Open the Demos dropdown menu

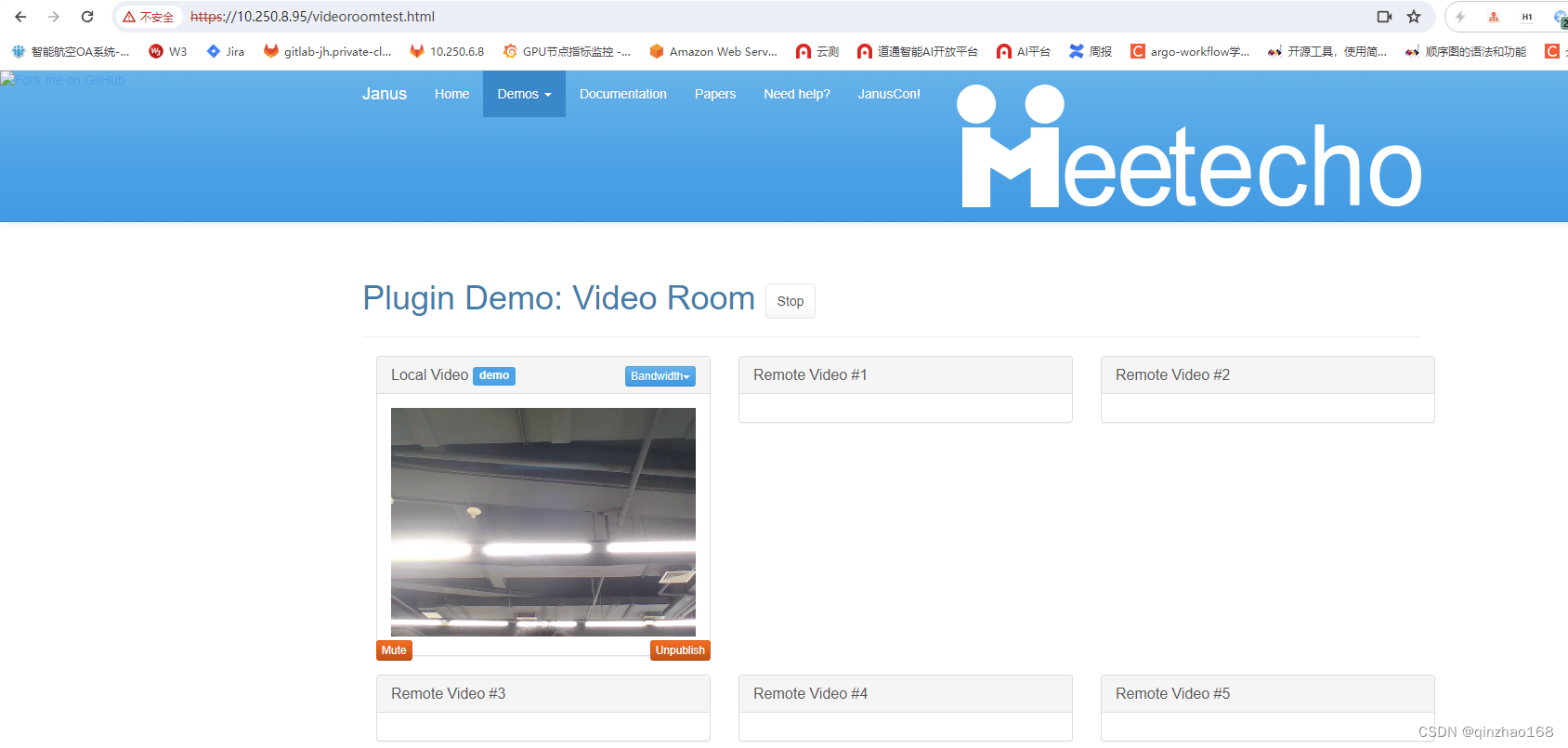[524, 94]
